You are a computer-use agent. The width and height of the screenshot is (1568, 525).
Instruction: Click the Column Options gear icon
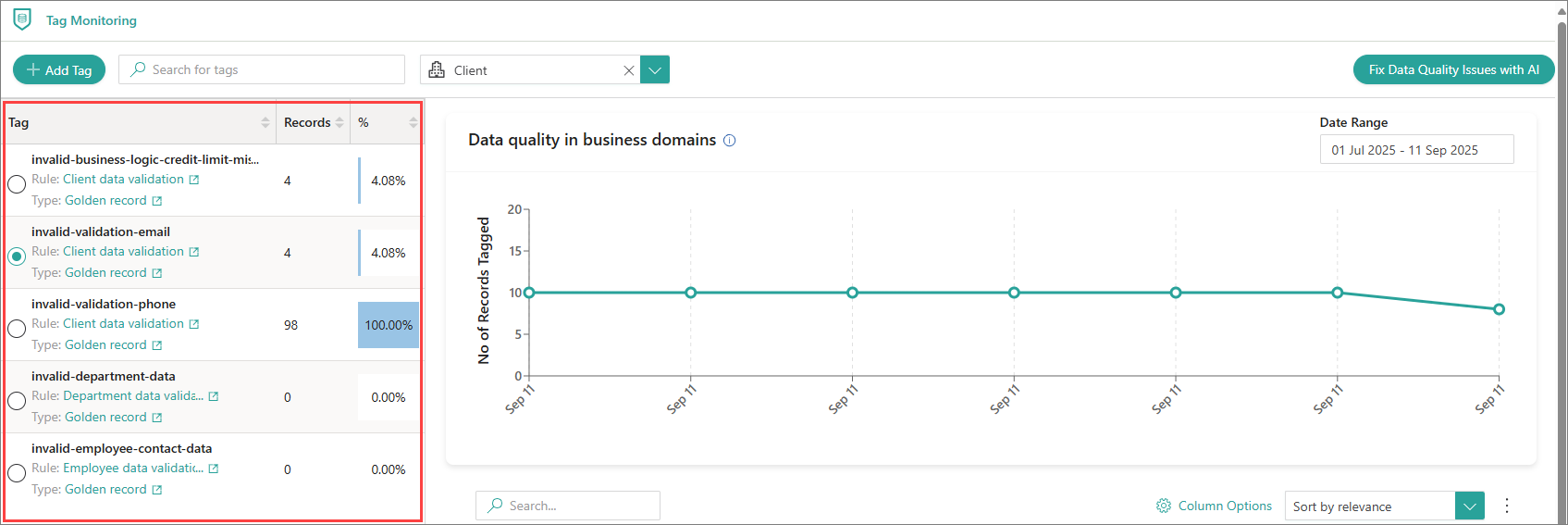tap(1164, 506)
